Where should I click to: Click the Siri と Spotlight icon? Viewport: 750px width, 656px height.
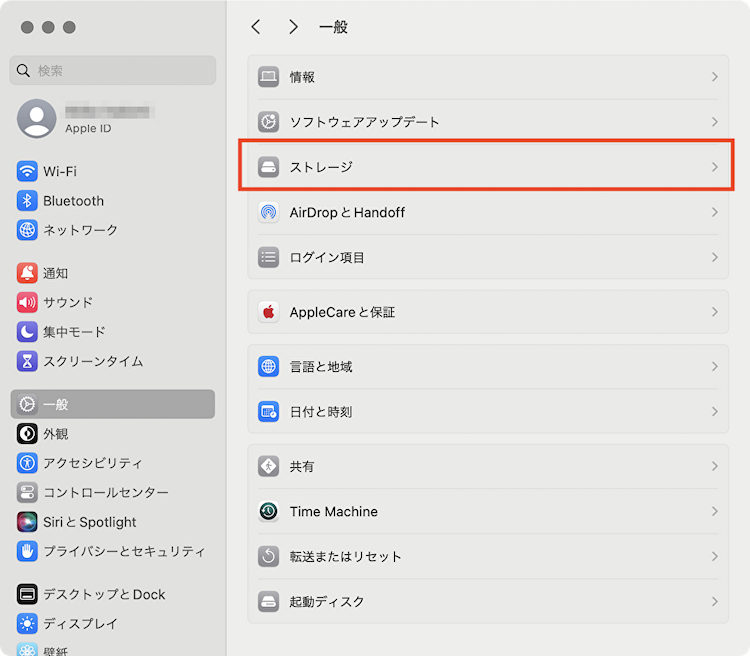[27, 522]
